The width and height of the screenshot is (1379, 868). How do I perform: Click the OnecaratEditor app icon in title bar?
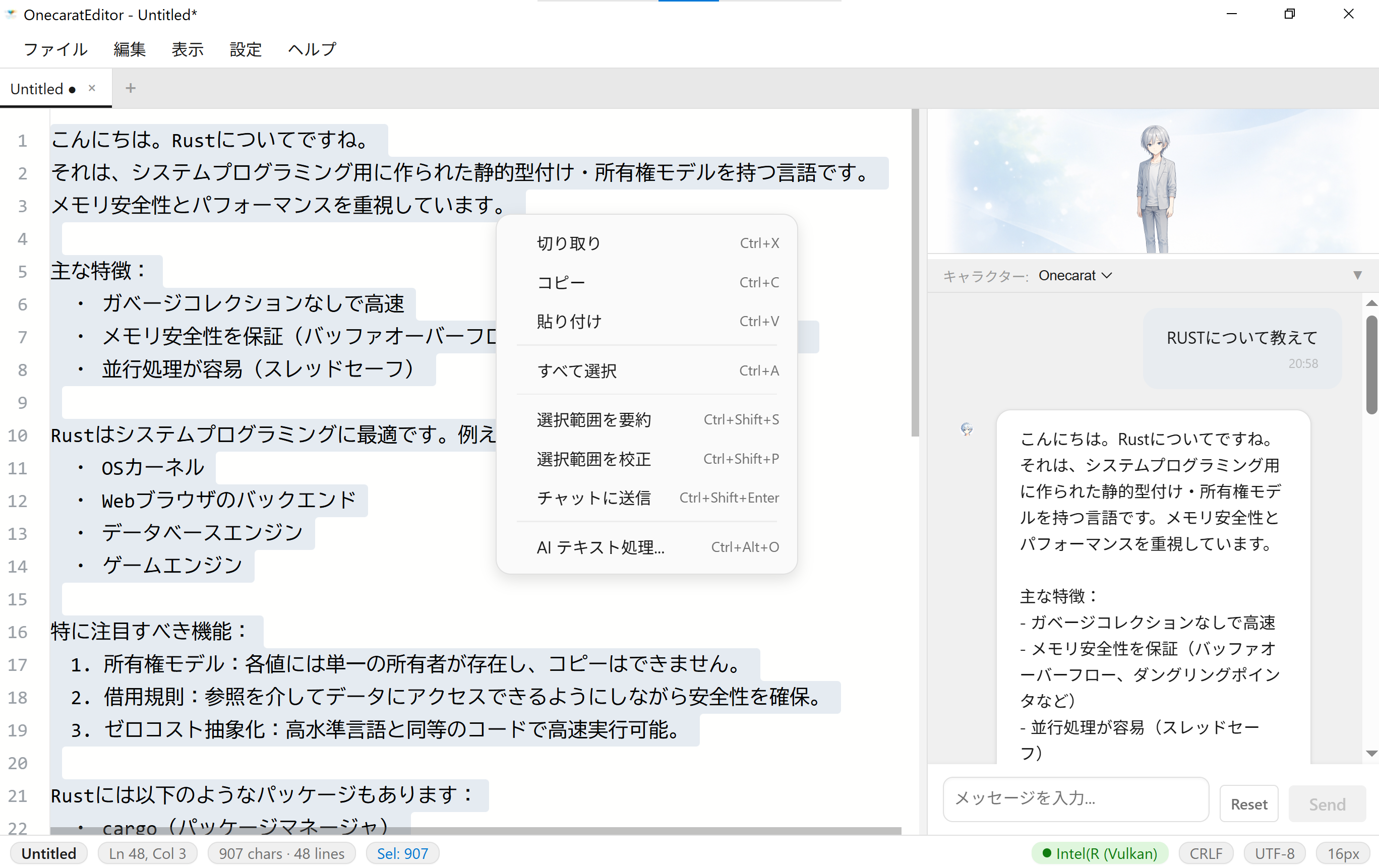coord(11,14)
